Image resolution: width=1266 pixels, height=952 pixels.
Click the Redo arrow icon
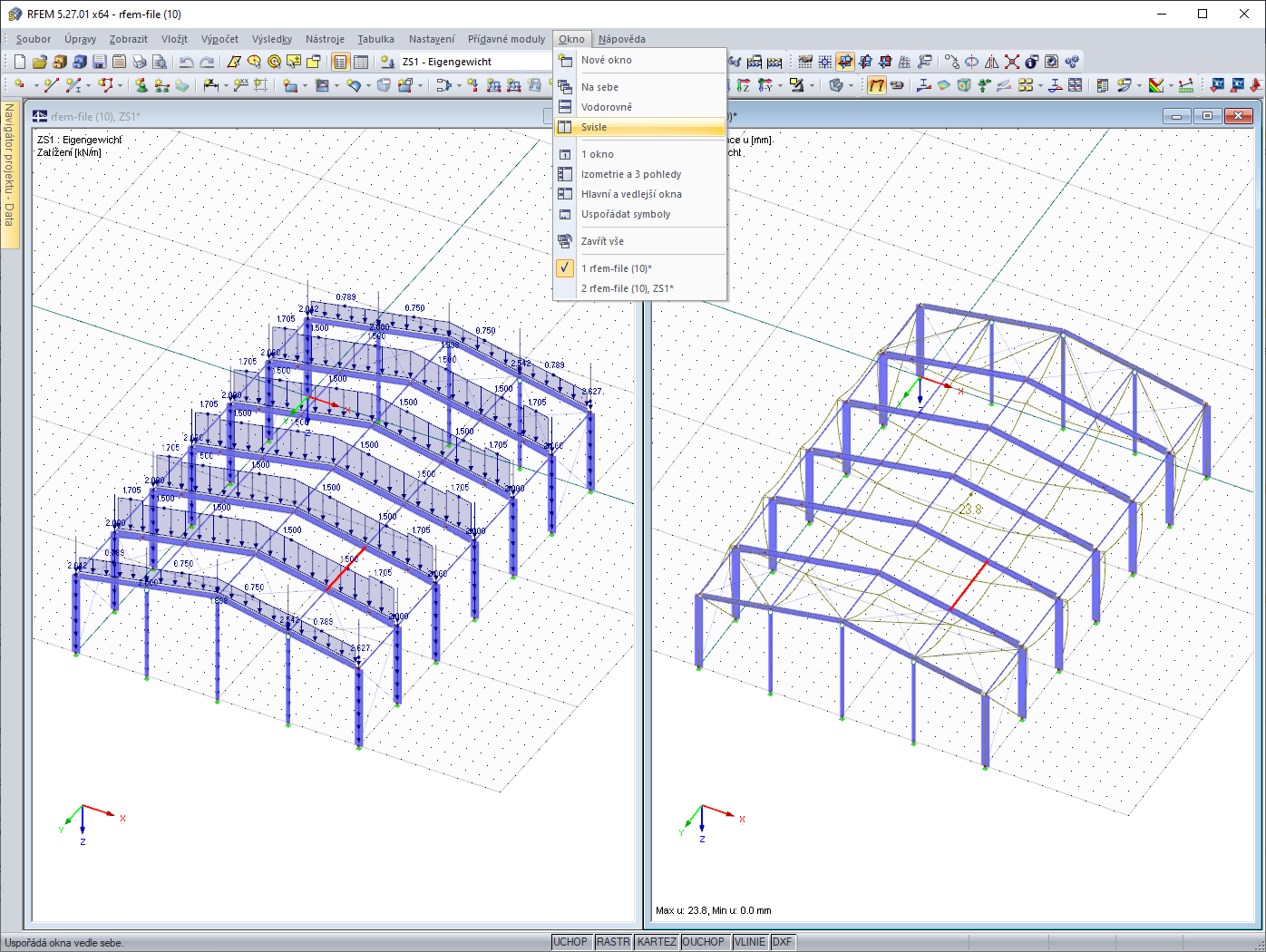[207, 62]
